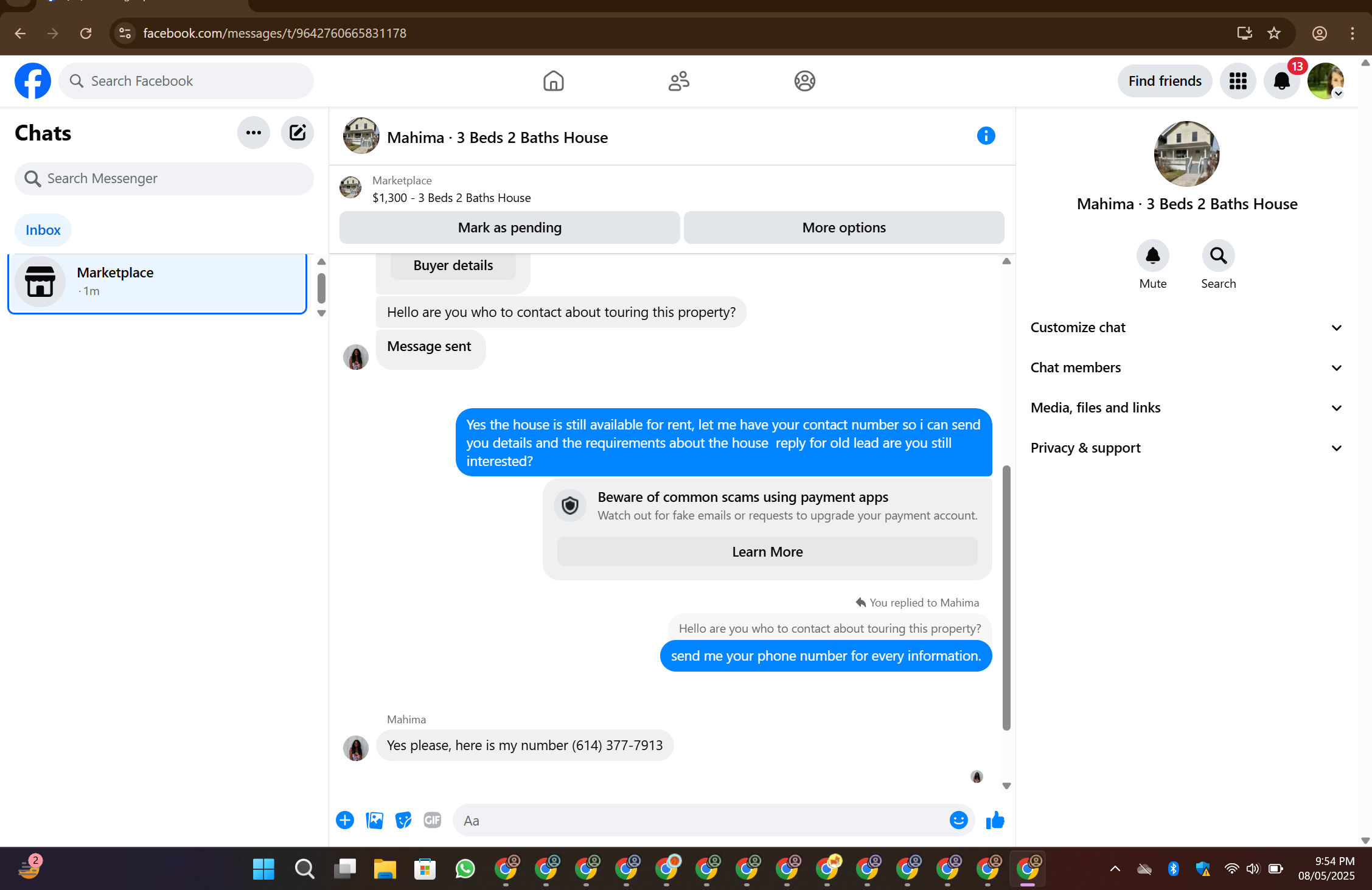Open the Marketplace chat in the list
The width and height of the screenshot is (1372, 890).
coord(157,283)
